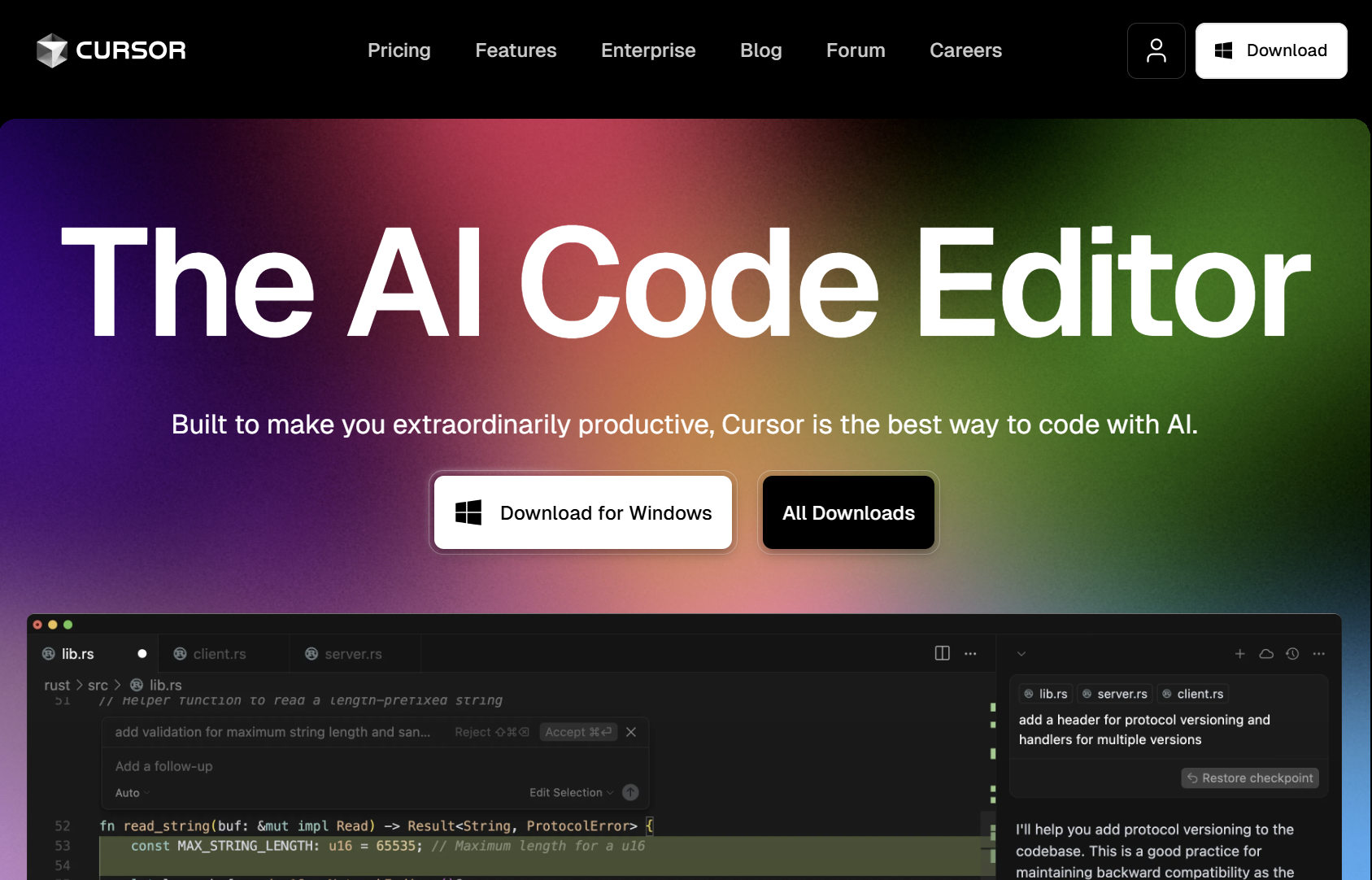Reject the suggested inline edit
The width and height of the screenshot is (1372, 880).
(x=492, y=732)
